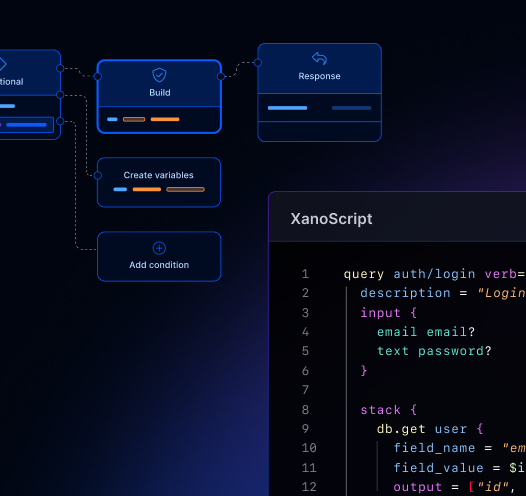Select the Build node's right connector dot
The height and width of the screenshot is (496, 526).
click(x=221, y=76)
